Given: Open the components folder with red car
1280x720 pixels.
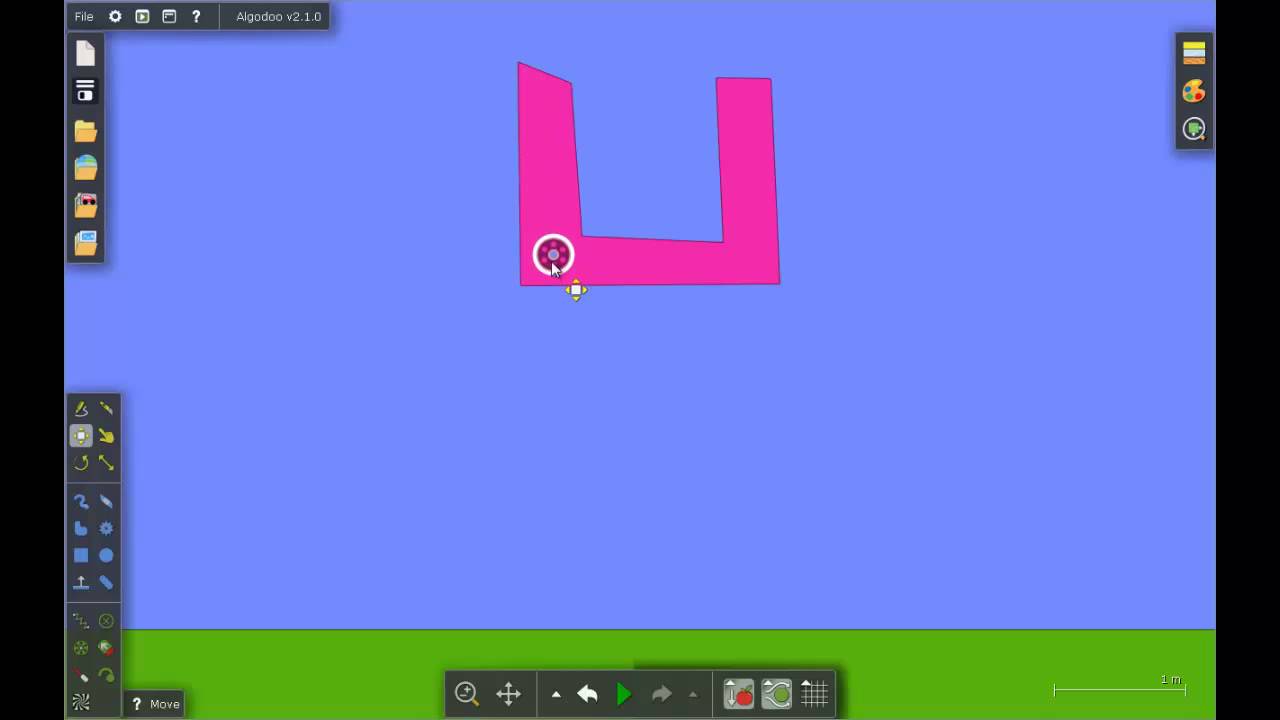Looking at the screenshot, I should (85, 205).
